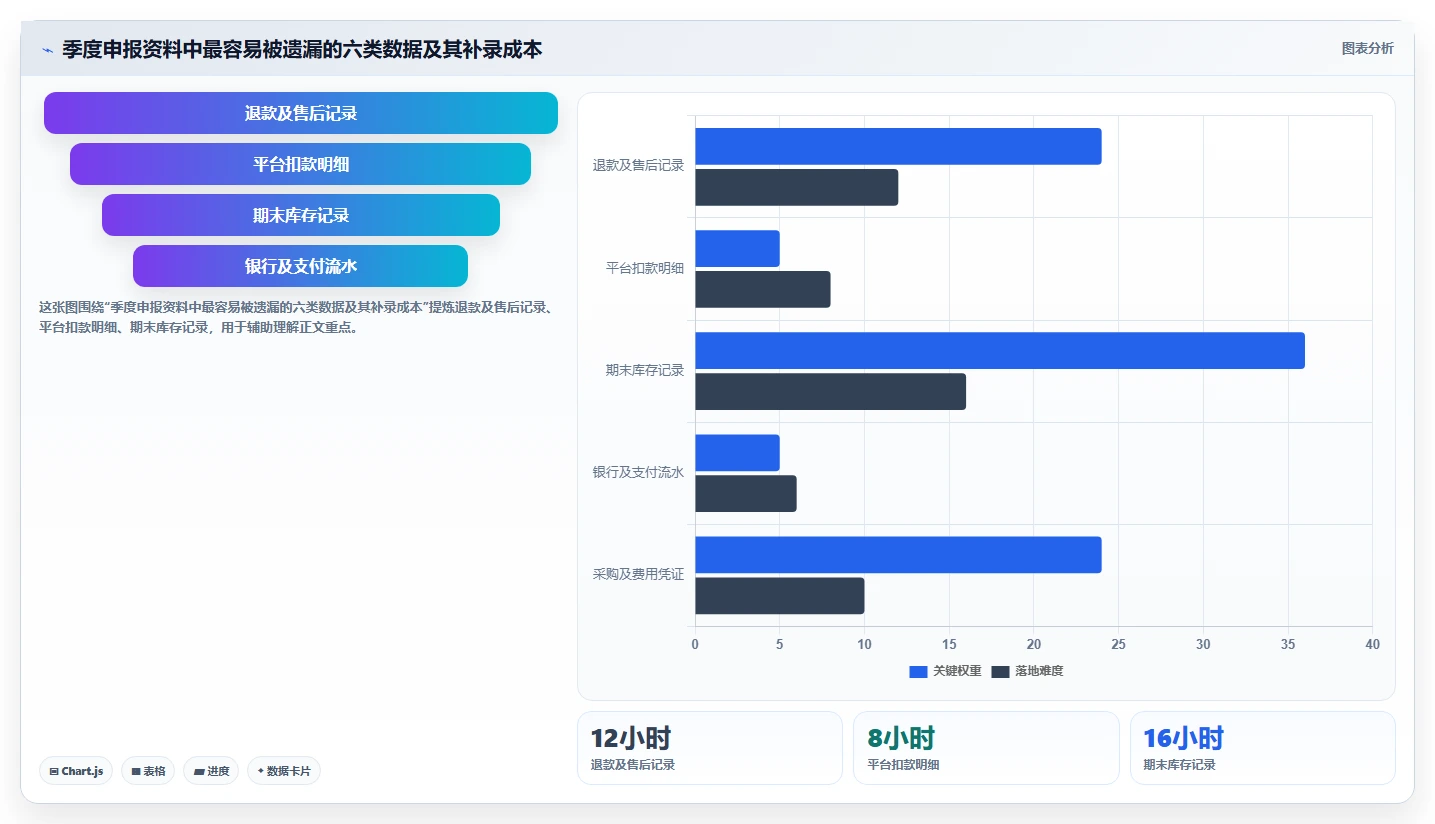The image size is (1435, 824).
Task: Click the 采购及费用凭证 axis label
Action: click(638, 575)
